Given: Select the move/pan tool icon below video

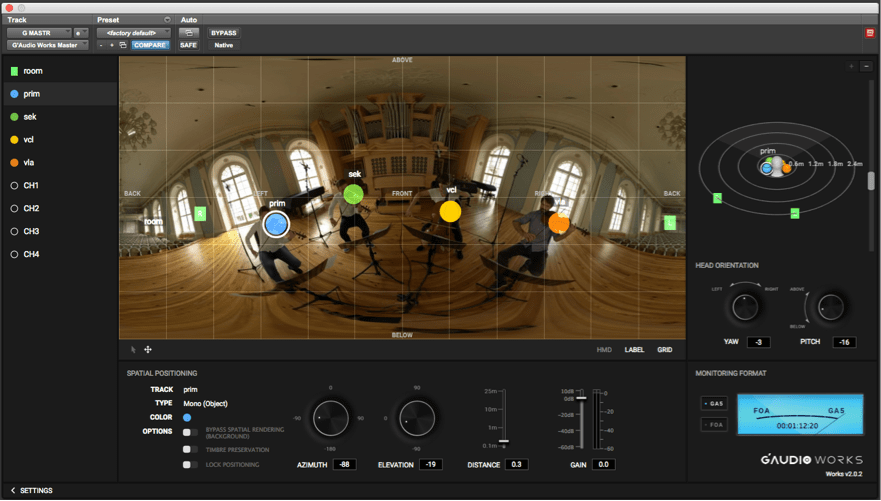Looking at the screenshot, I should pos(148,350).
